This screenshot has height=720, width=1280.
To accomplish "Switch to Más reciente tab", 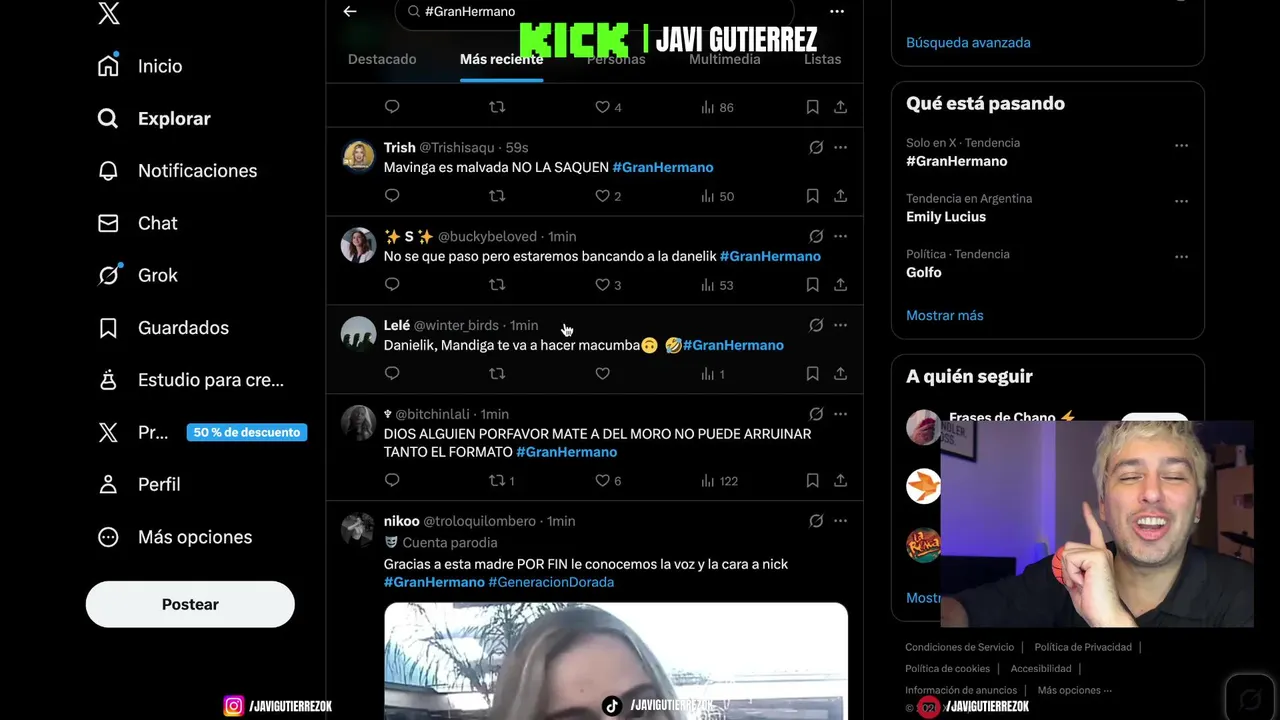I will click(502, 59).
